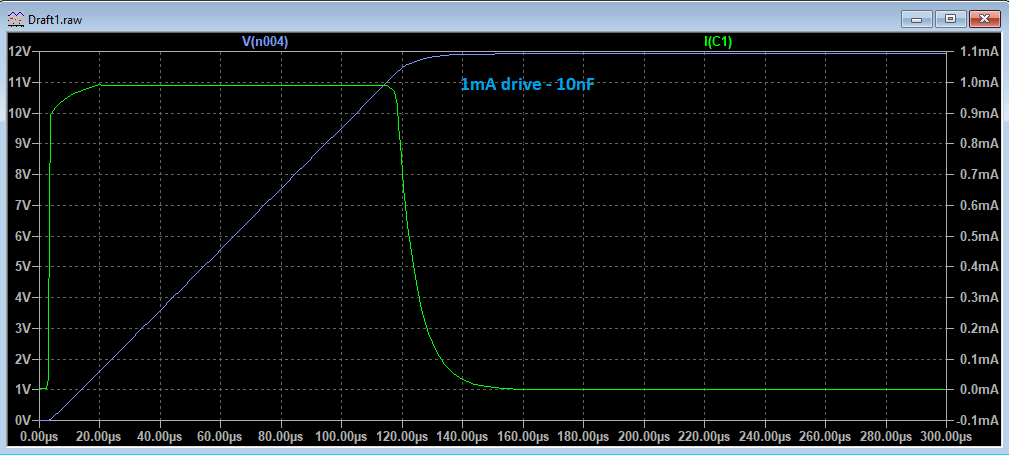Click the 180.00µs time axis label
This screenshot has width=1009, height=455.
tap(584, 437)
